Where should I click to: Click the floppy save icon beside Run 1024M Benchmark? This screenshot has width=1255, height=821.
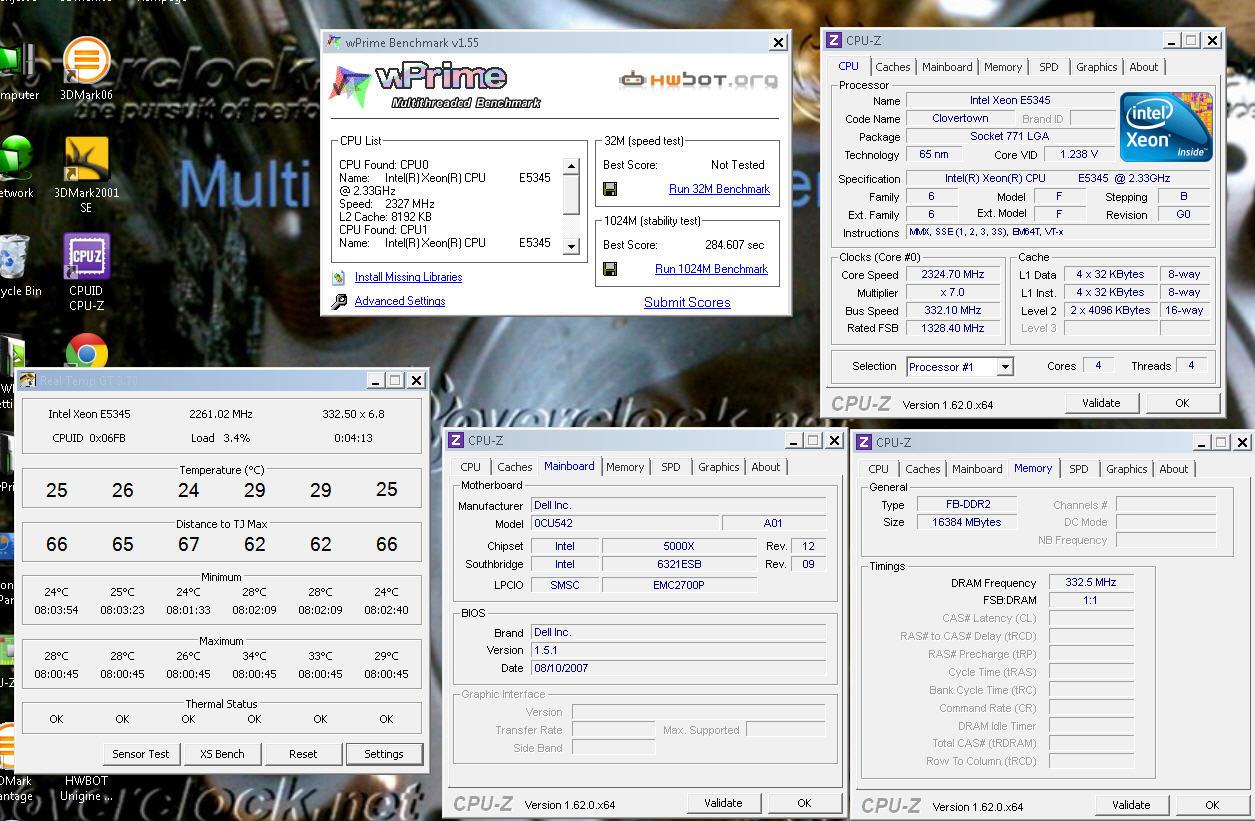click(610, 269)
